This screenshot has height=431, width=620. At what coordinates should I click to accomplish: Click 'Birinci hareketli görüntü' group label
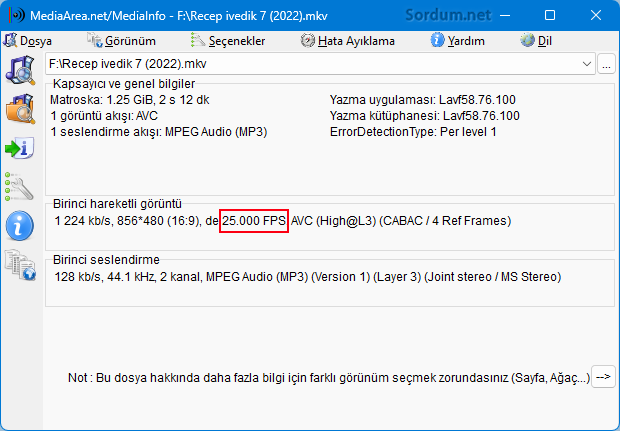tap(117, 204)
